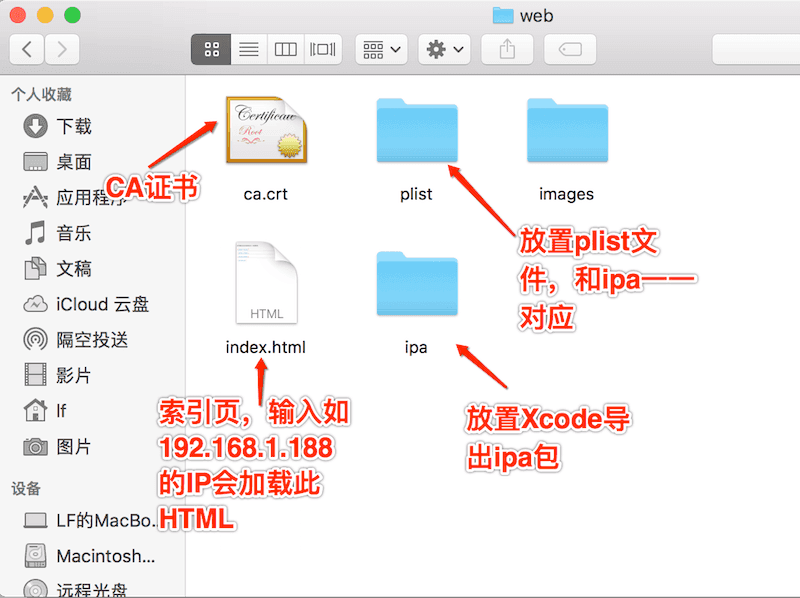Viewport: 800px width, 598px height.
Task: Go back with the left chevron button
Action: point(27,49)
